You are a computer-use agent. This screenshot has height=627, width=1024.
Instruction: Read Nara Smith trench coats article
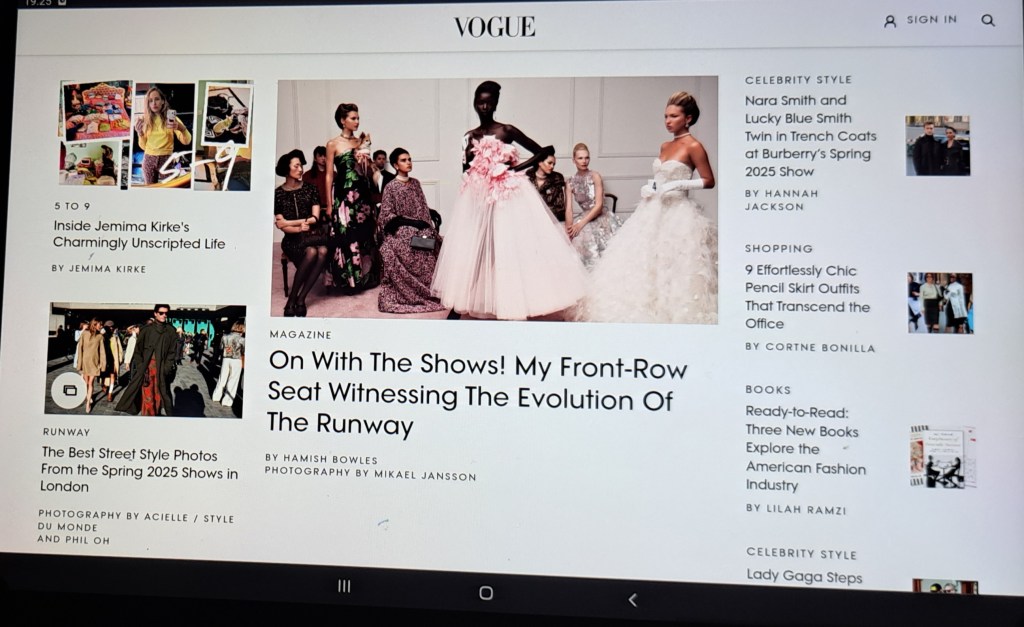click(x=810, y=136)
